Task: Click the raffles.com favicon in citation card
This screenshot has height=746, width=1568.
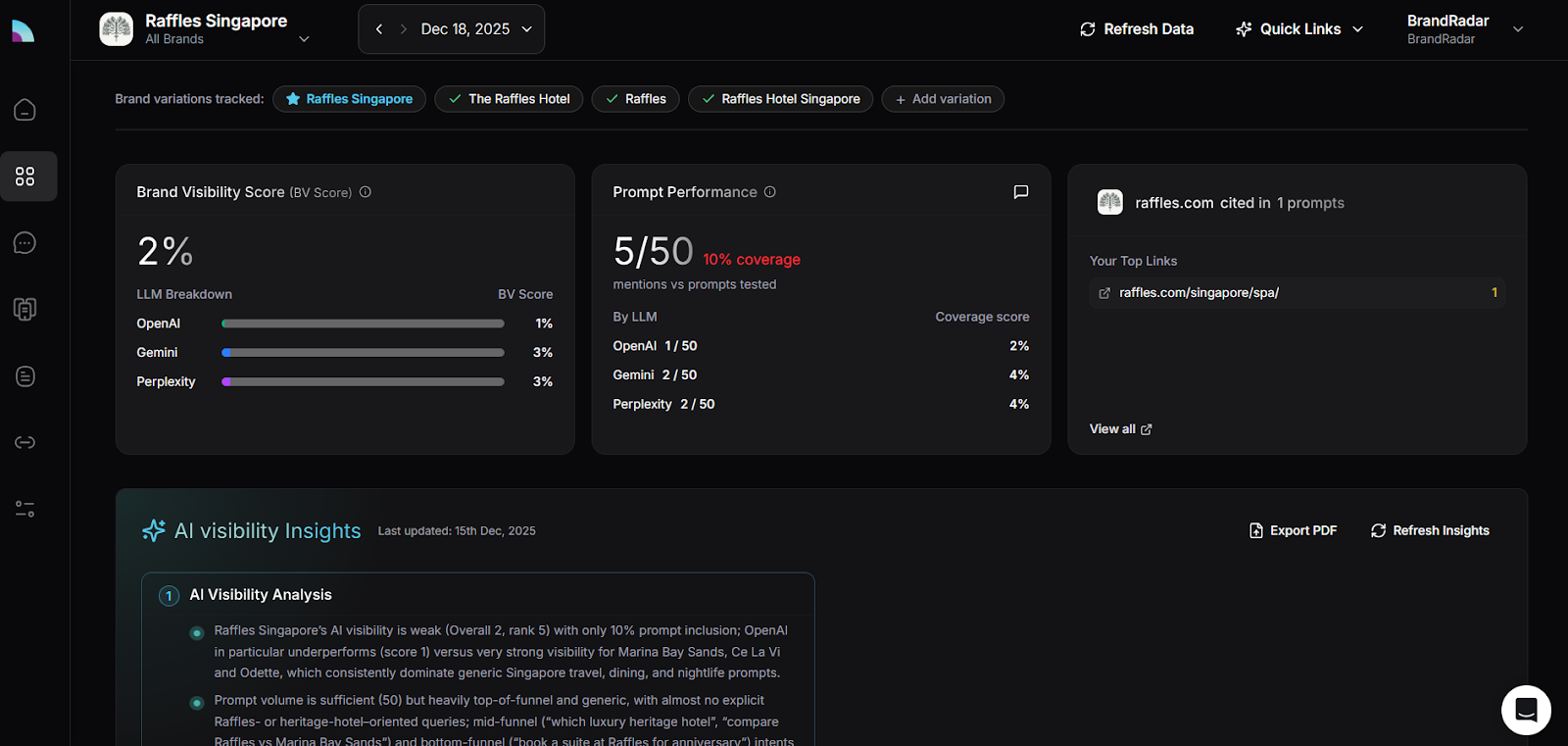Action: (x=1110, y=203)
